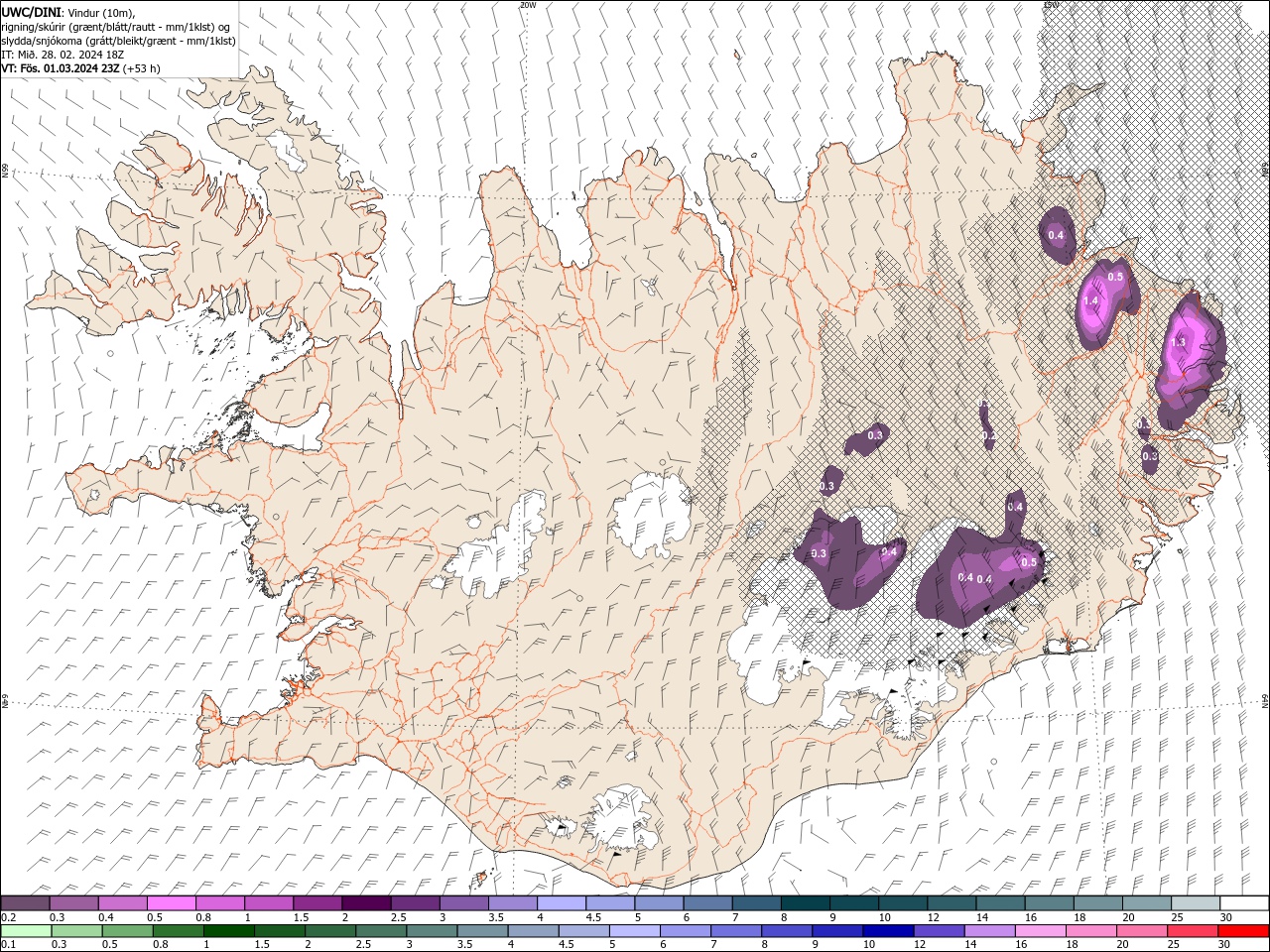The width and height of the screenshot is (1270, 952).
Task: Click the palest green 0.1 legend swatch
Action: (x=26, y=931)
